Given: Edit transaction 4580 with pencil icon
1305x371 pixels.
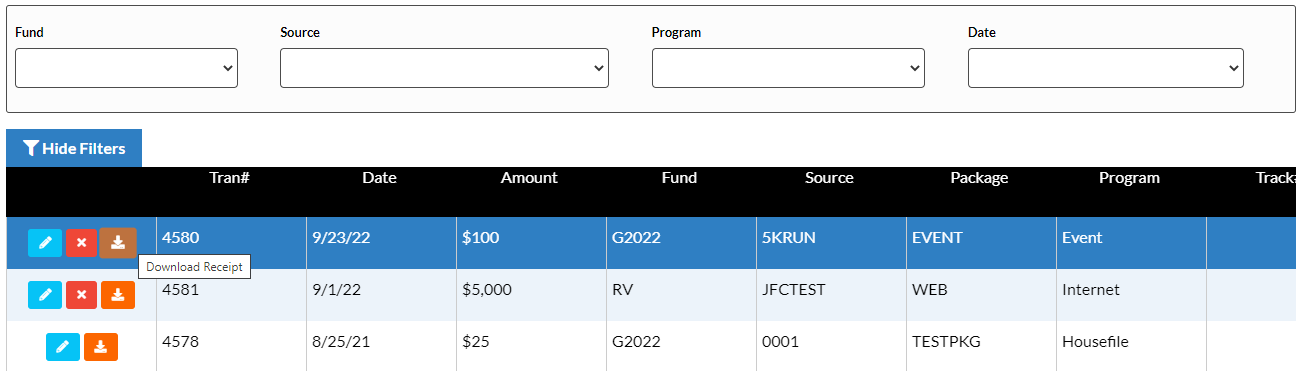Looking at the screenshot, I should coord(45,243).
